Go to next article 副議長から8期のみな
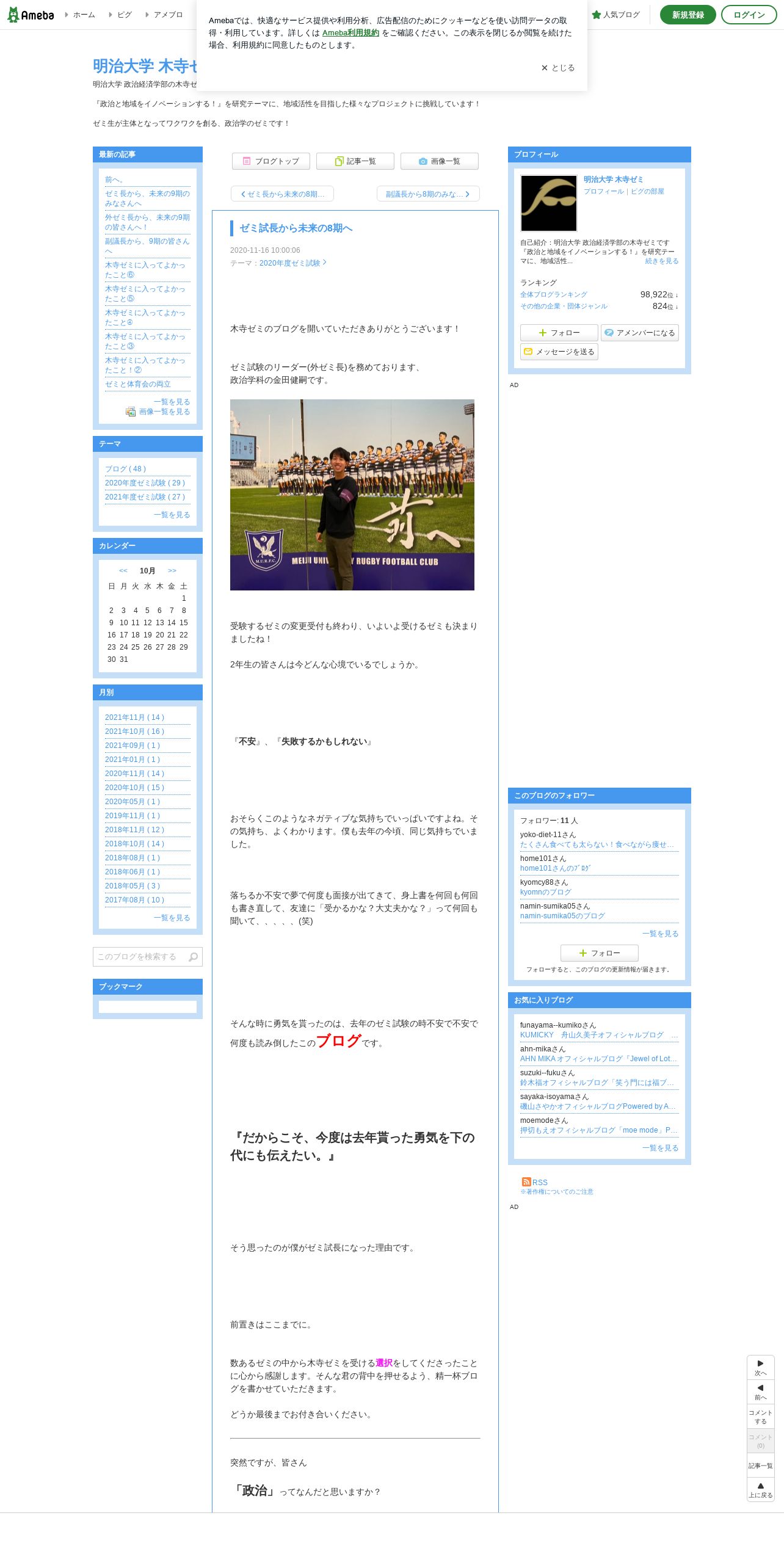 coord(428,194)
